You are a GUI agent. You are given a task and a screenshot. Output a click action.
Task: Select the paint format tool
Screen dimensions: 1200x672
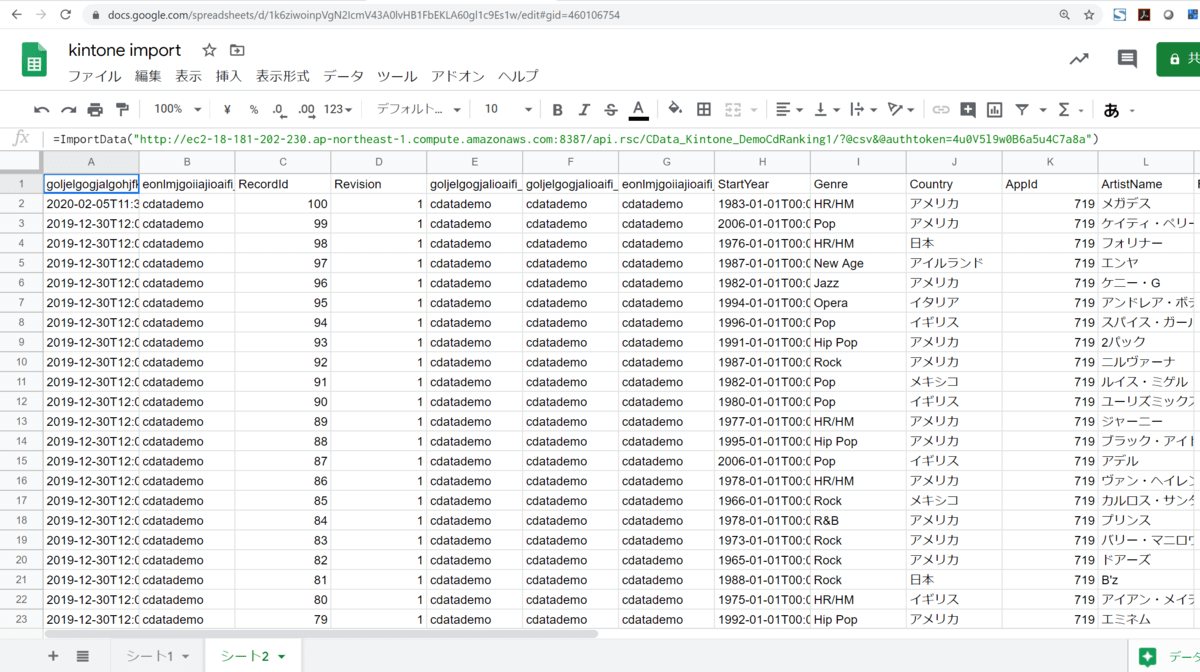click(x=122, y=110)
